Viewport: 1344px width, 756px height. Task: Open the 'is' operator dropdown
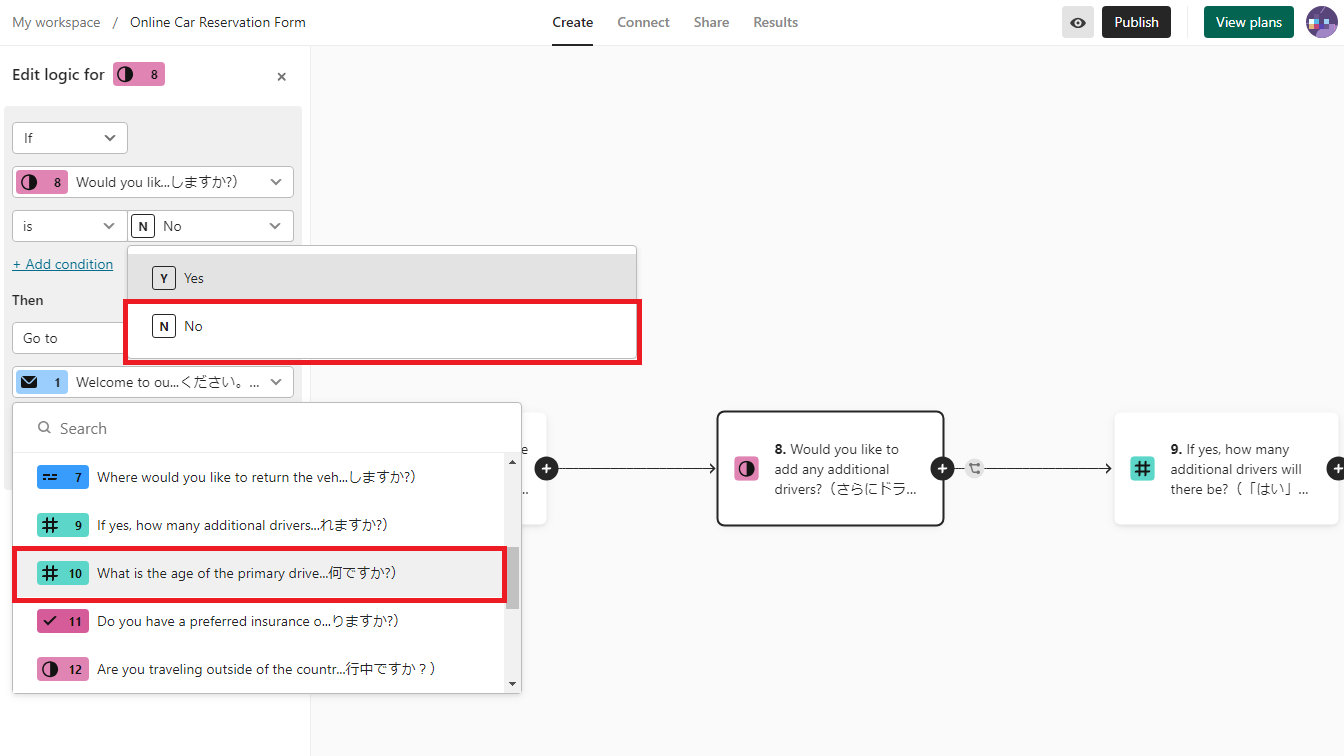pos(70,226)
